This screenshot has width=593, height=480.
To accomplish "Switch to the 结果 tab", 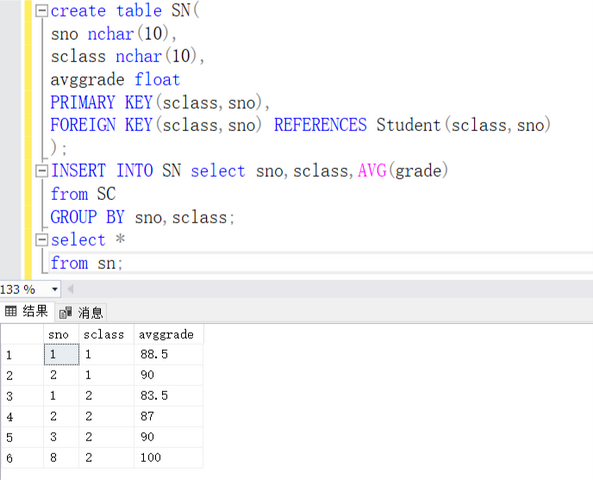I will [x=27, y=312].
